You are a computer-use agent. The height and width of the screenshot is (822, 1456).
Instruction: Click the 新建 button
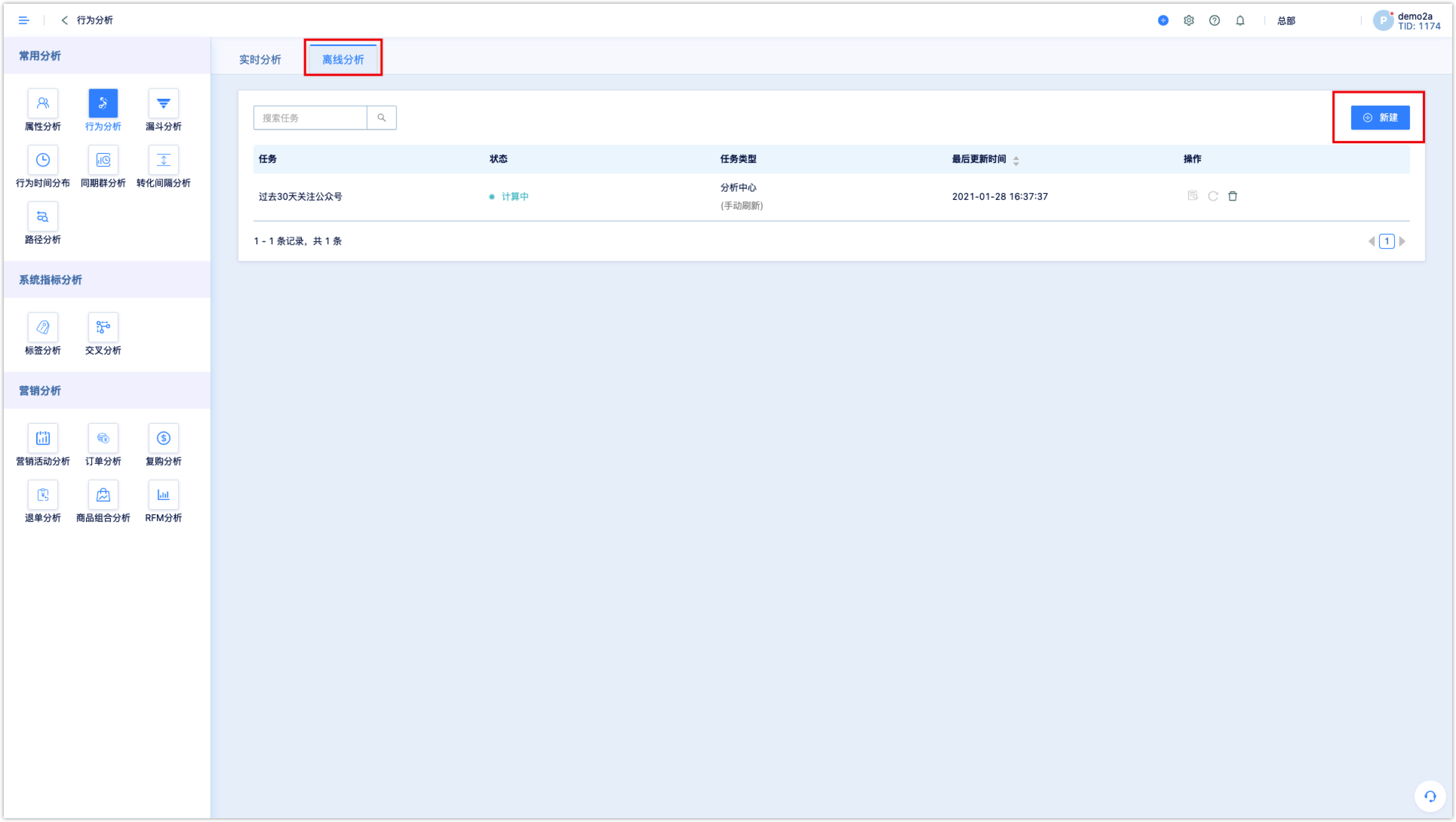click(x=1380, y=118)
